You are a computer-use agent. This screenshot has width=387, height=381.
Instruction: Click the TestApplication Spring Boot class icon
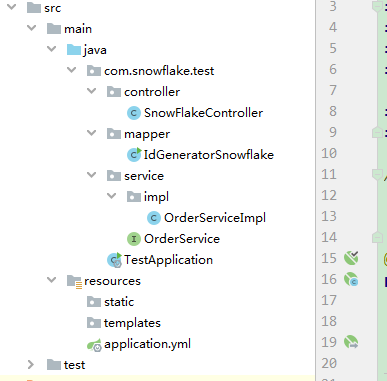point(114,260)
